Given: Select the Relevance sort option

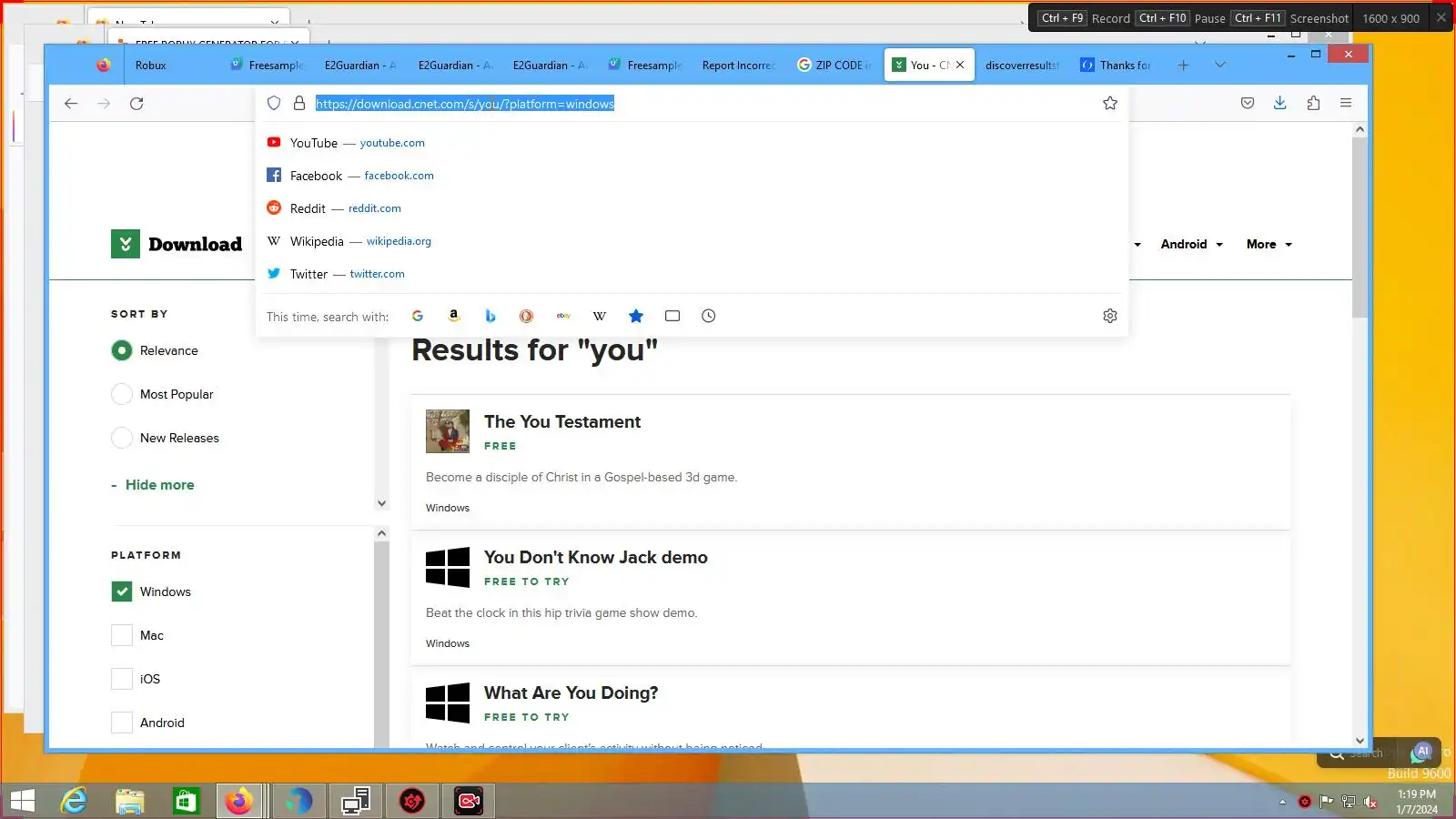Looking at the screenshot, I should click(x=122, y=350).
